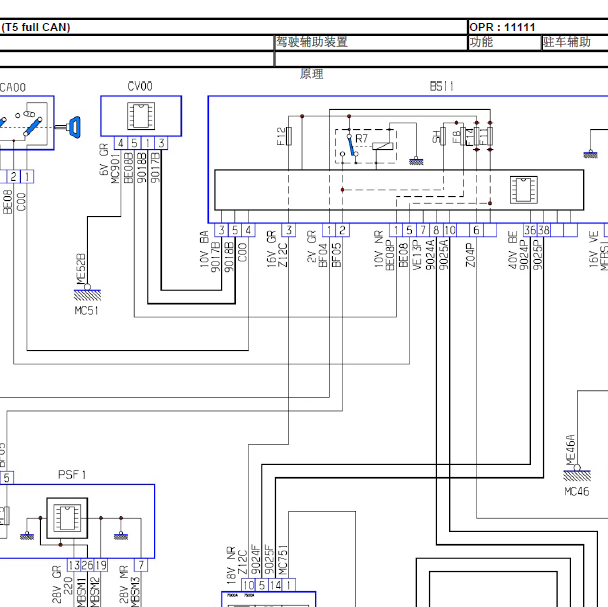Image resolution: width=608 pixels, height=607 pixels.
Task: Select the 9024A wire label
Action: tap(430, 255)
